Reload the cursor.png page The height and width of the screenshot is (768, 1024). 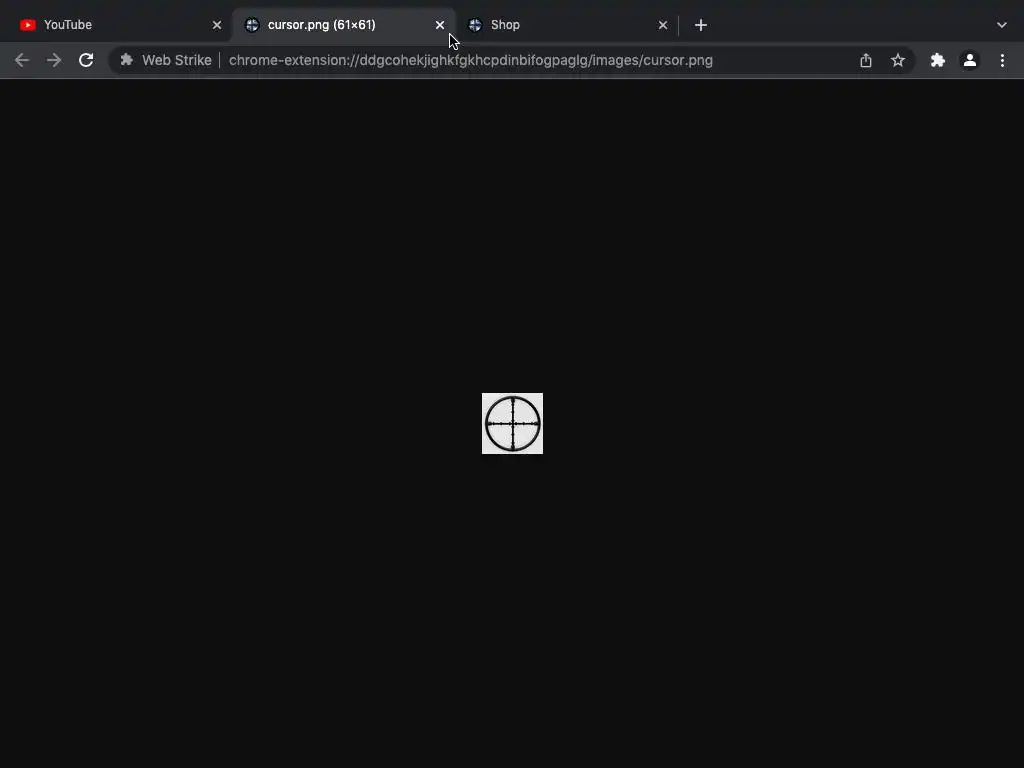point(86,60)
